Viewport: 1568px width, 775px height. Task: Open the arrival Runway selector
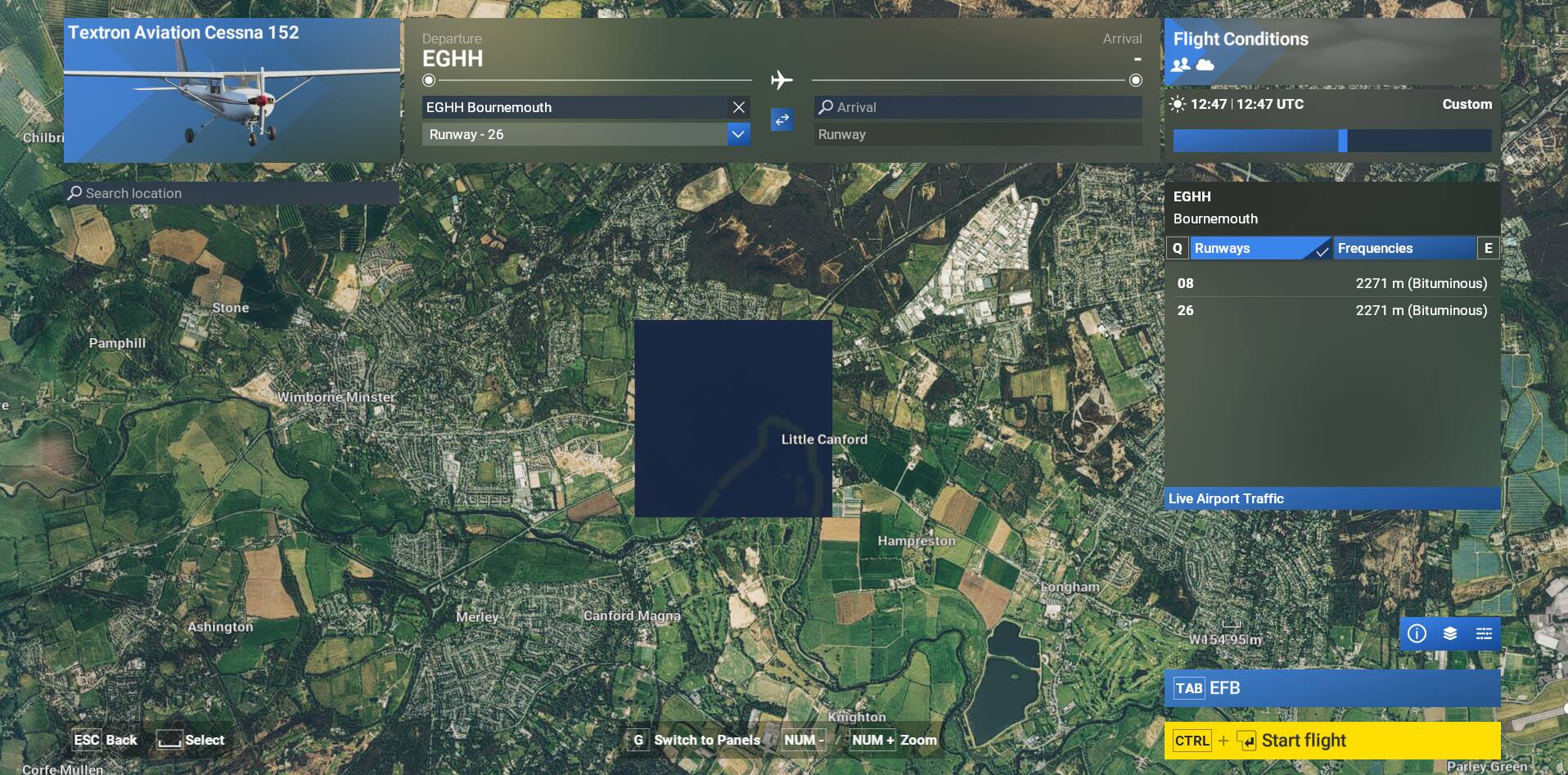point(977,134)
